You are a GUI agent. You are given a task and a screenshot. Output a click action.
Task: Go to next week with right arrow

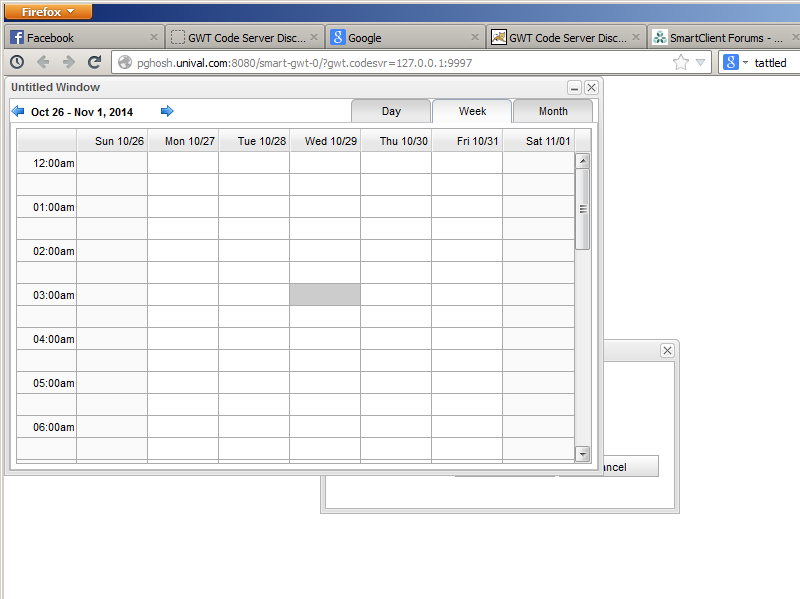coord(167,111)
